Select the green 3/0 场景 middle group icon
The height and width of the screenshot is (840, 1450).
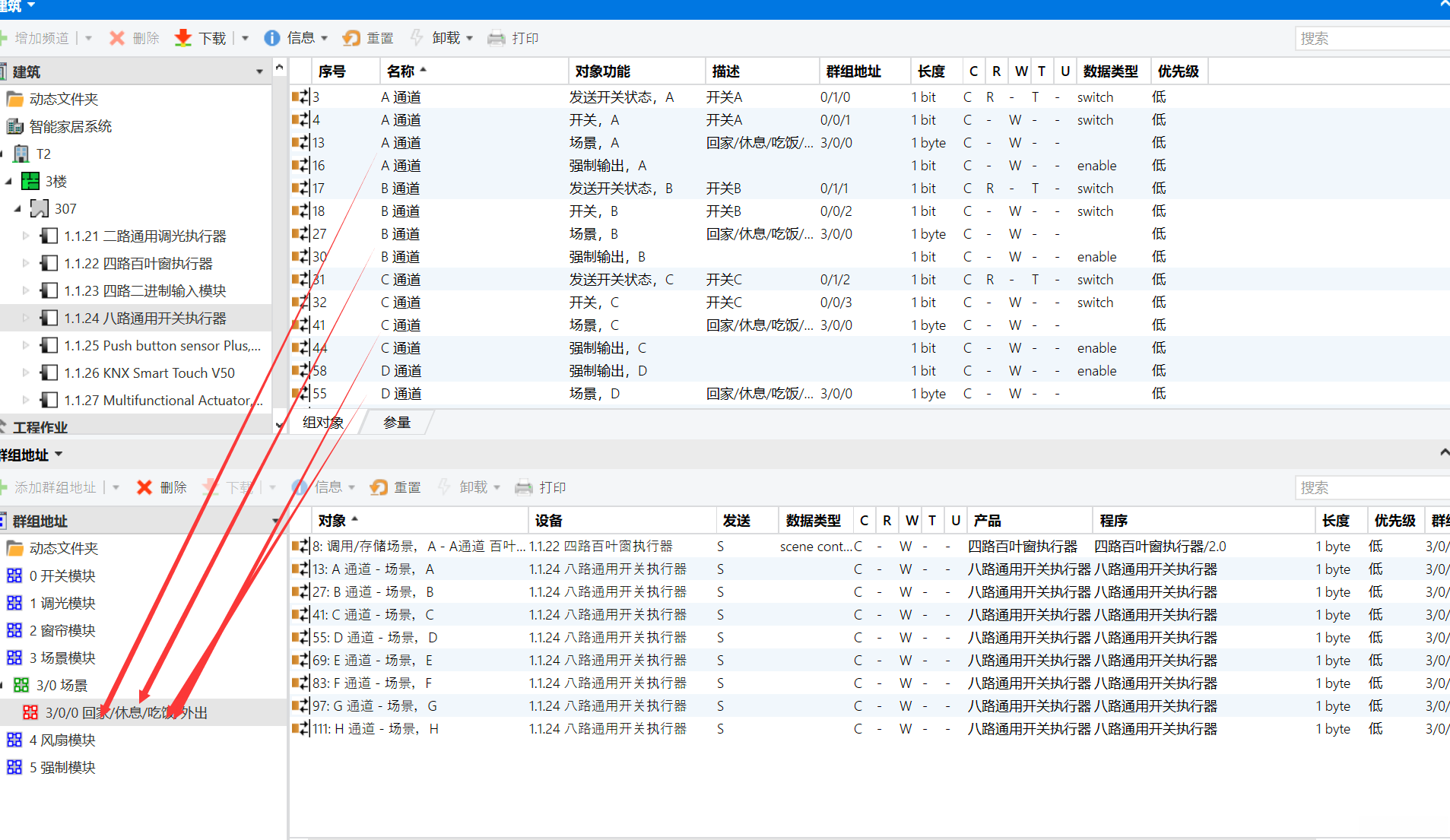(x=21, y=686)
